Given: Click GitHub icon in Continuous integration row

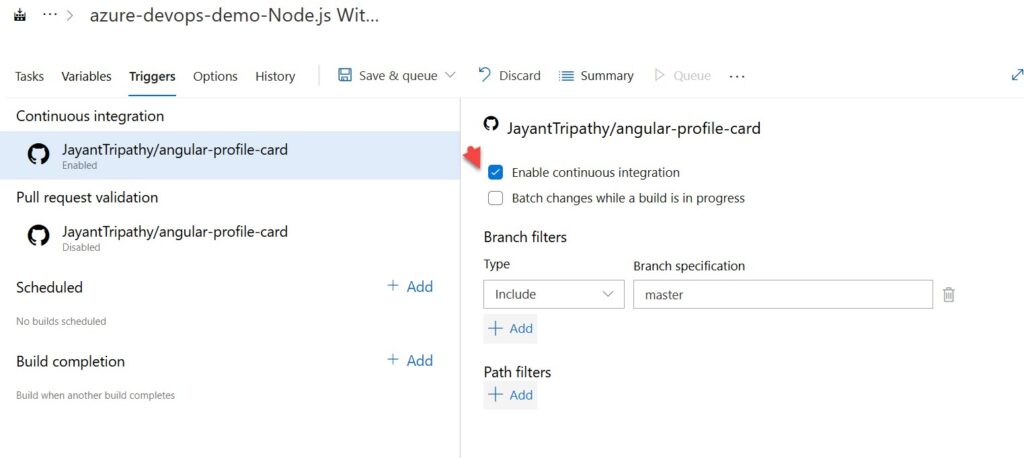Looking at the screenshot, I should point(39,155).
